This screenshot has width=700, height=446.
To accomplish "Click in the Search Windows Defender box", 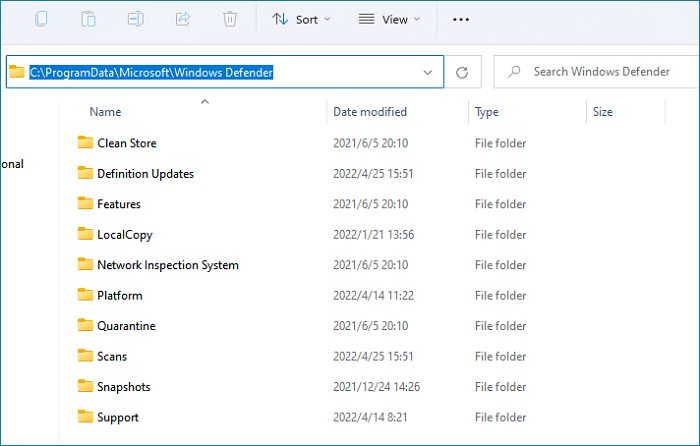I will pos(600,72).
